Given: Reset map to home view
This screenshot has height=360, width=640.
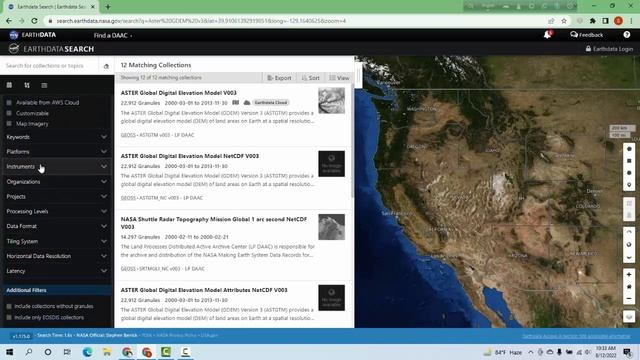Looking at the screenshot, I should [x=629, y=287].
